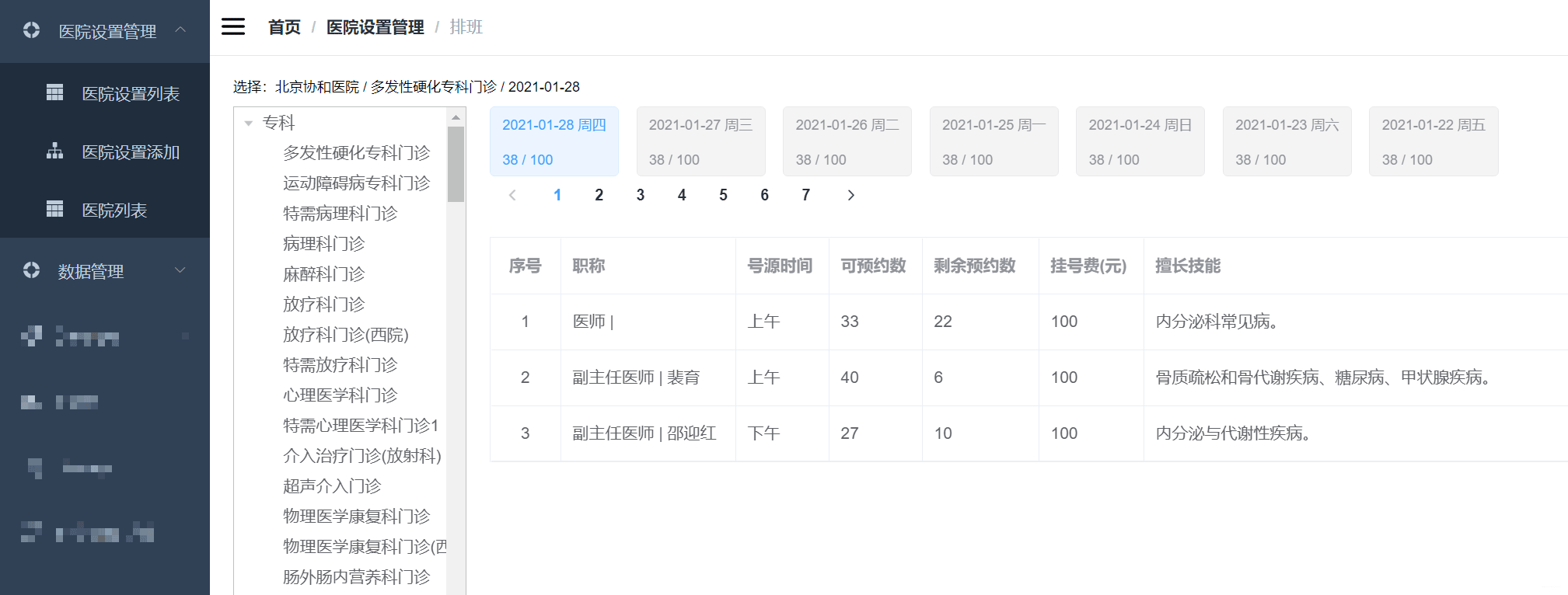The image size is (1568, 595).
Task: Click 首页 breadcrumb link
Action: click(x=284, y=27)
